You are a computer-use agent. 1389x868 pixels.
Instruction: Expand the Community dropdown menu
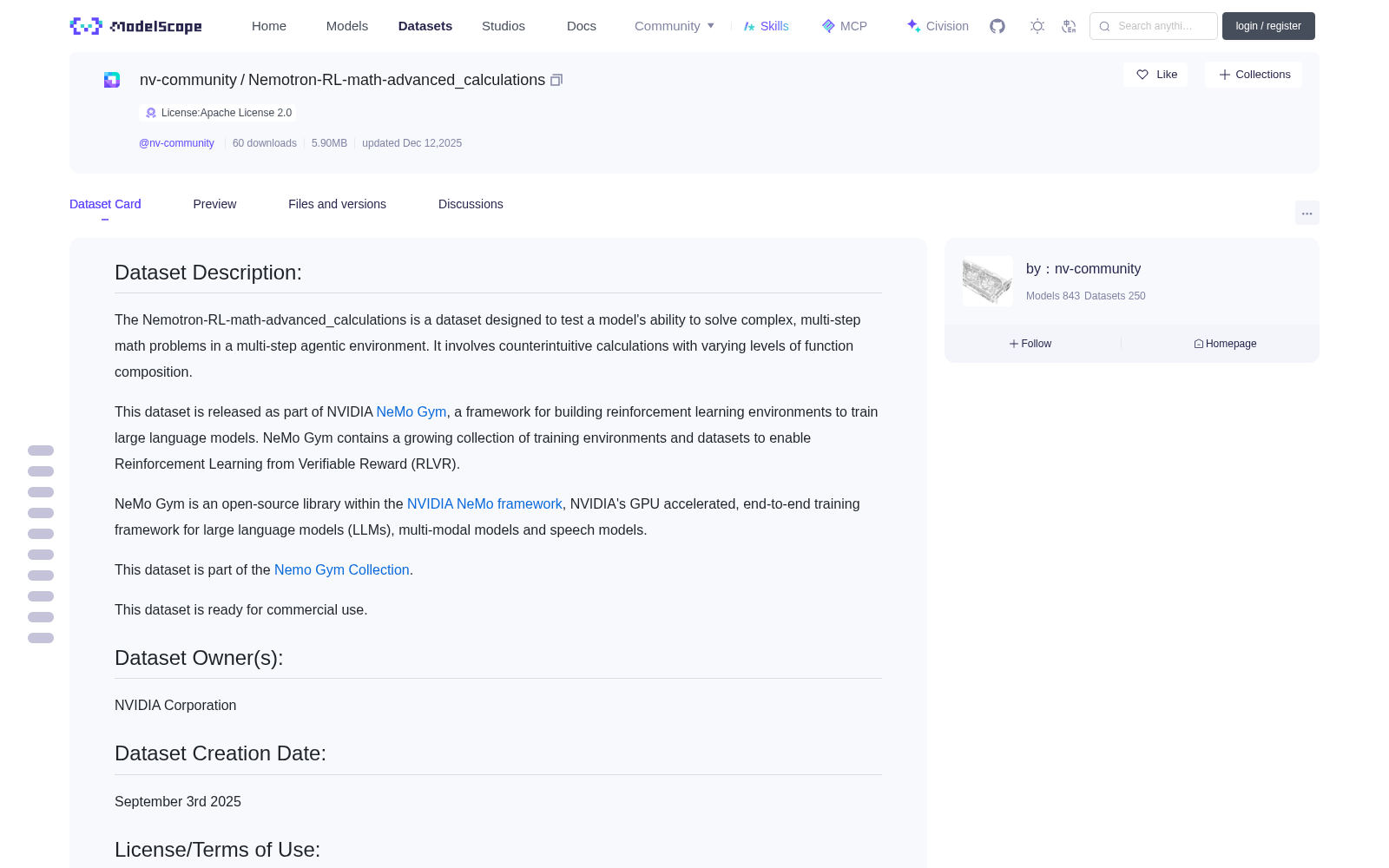pyautogui.click(x=675, y=26)
